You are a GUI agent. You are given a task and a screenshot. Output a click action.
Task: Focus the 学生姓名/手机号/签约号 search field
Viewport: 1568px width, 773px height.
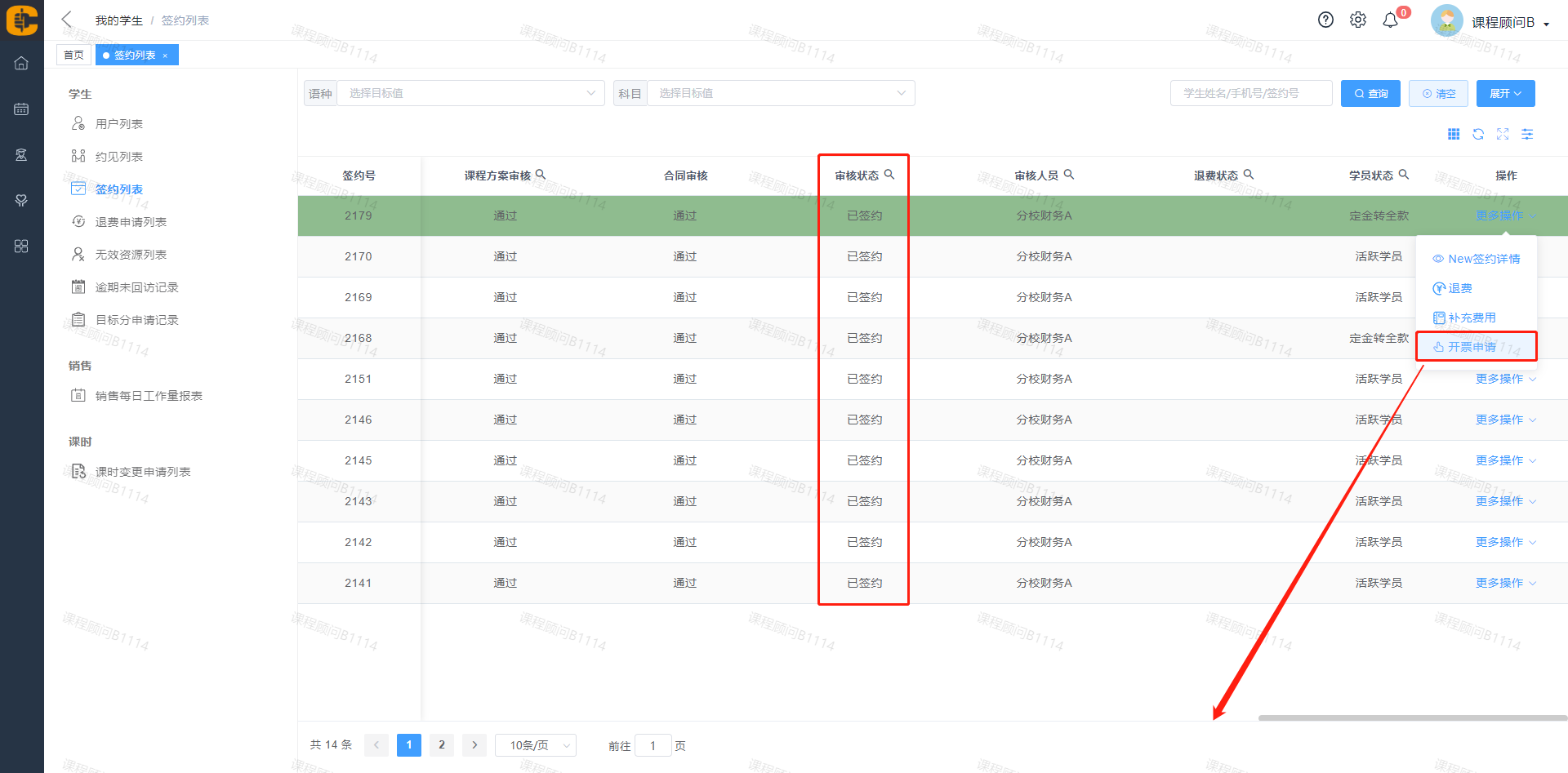click(1250, 93)
